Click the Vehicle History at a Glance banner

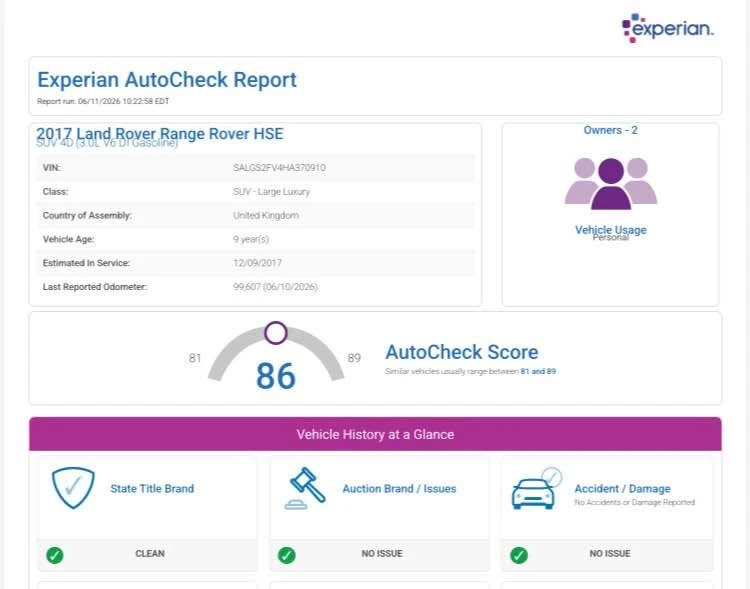[x=375, y=434]
